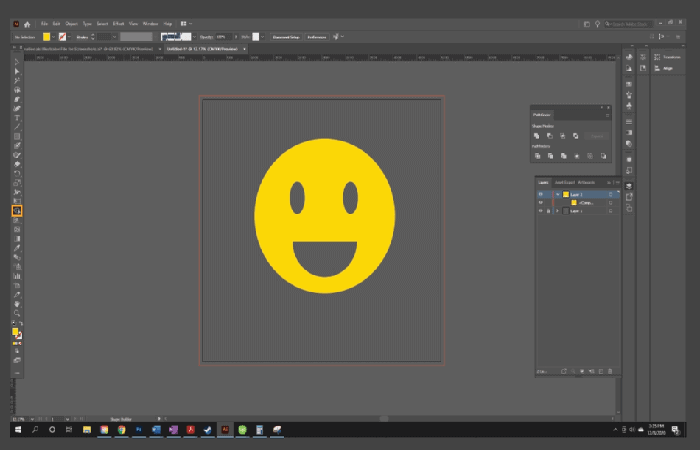Select the Hand tool
The height and width of the screenshot is (450, 700).
point(17,304)
